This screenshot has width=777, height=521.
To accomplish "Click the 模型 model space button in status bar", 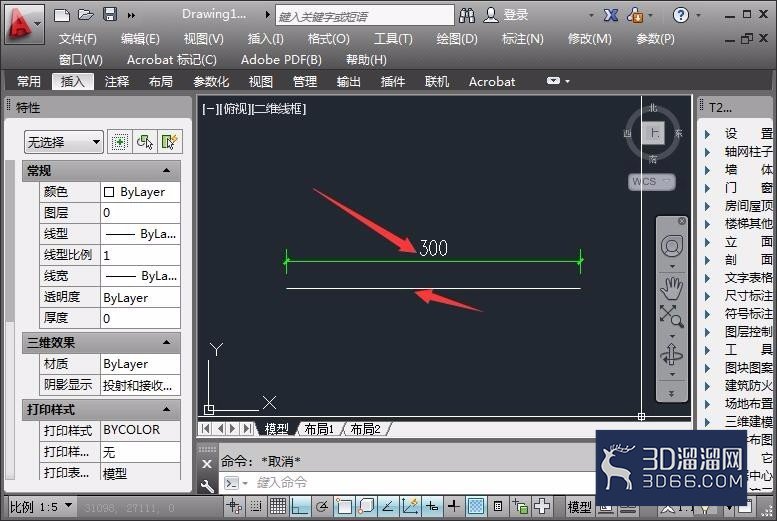I will click(580, 507).
